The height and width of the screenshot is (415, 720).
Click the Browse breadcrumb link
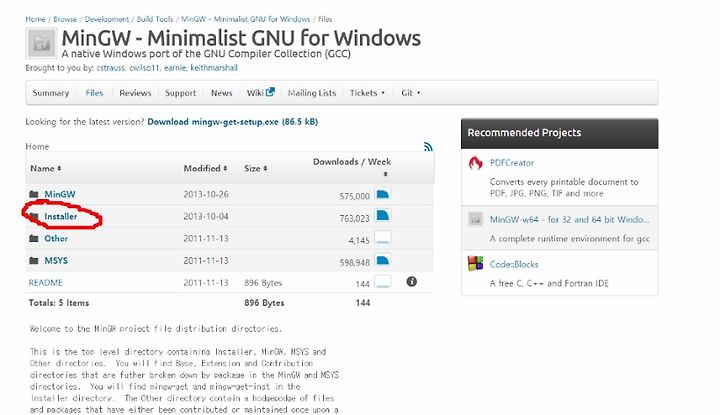(65, 19)
